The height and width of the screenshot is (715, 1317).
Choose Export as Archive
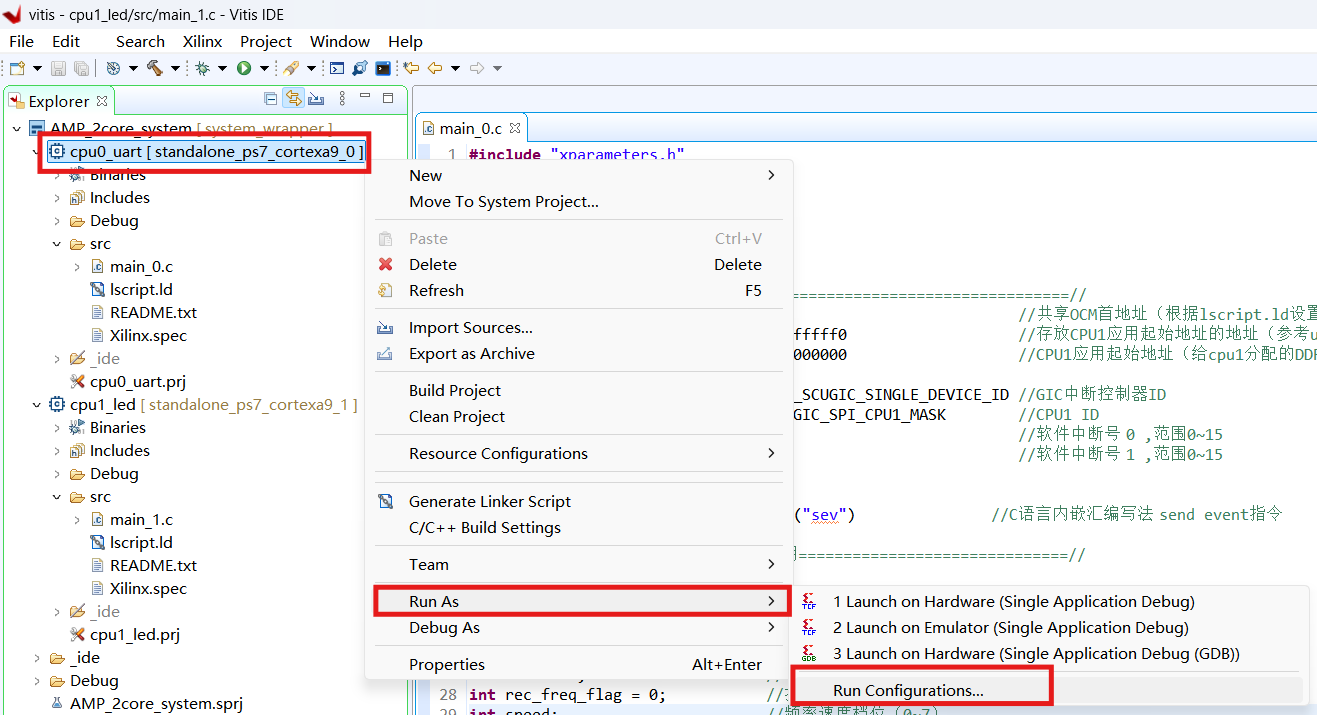[x=579, y=354]
